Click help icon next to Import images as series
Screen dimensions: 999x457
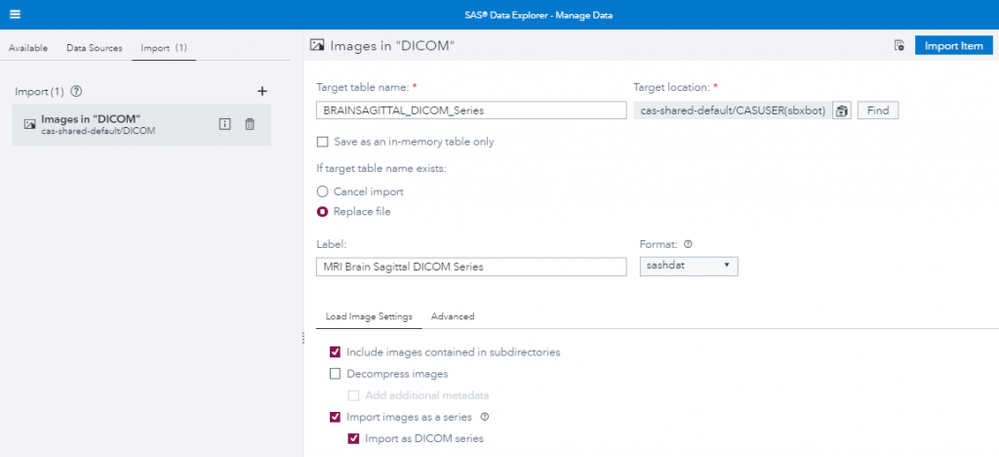[485, 417]
